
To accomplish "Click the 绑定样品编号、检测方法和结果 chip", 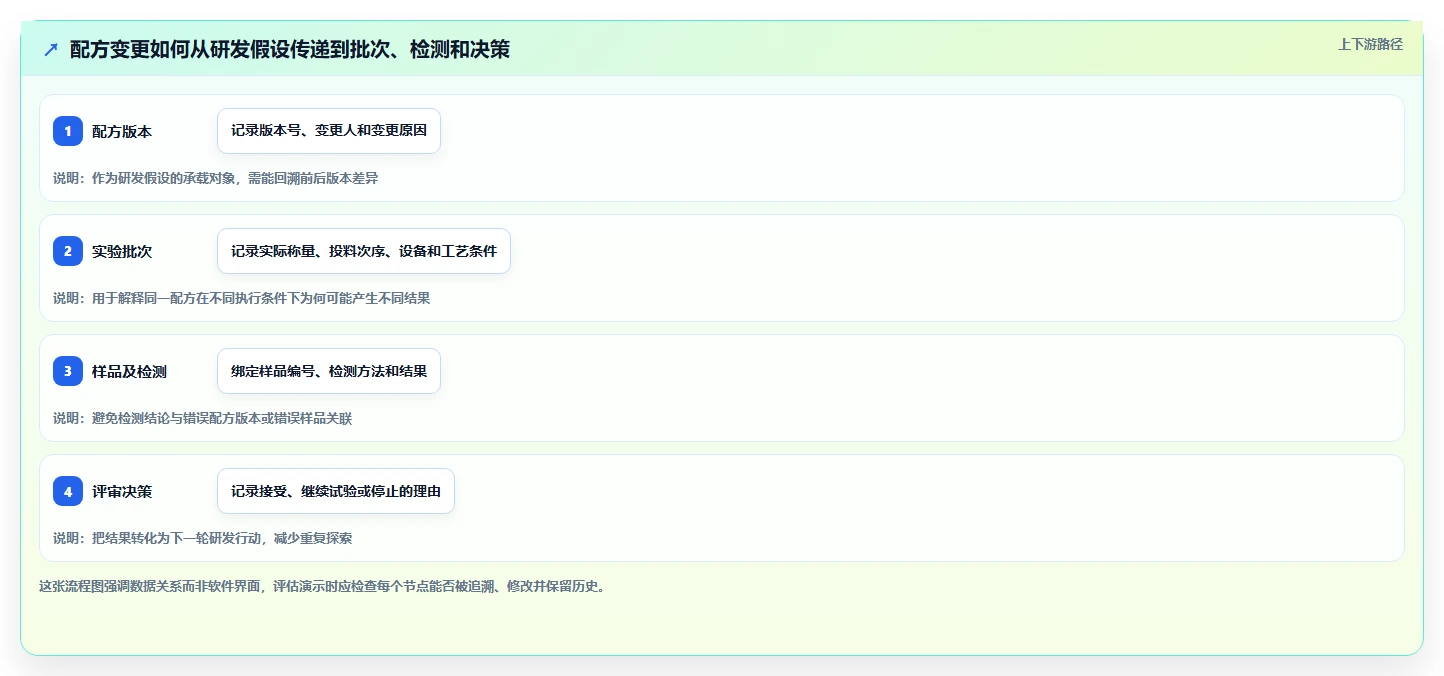I will 329,371.
